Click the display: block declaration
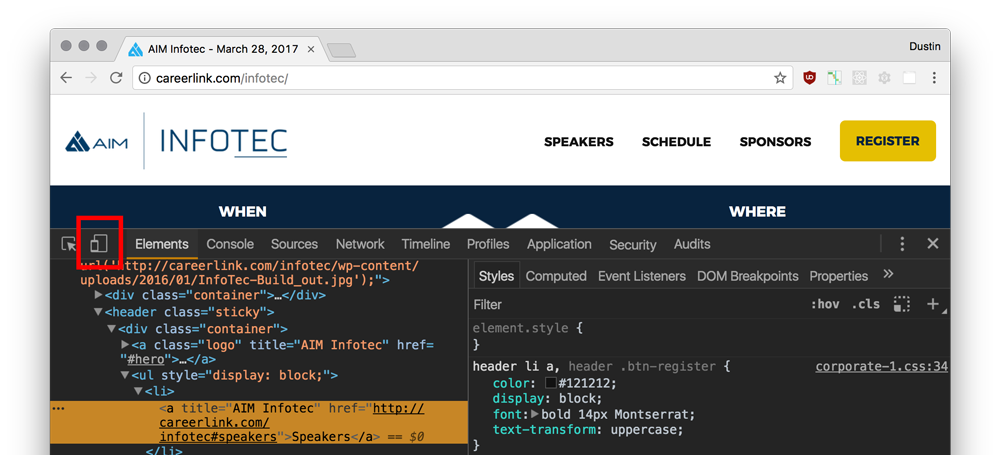The image size is (1000, 455). pos(547,399)
